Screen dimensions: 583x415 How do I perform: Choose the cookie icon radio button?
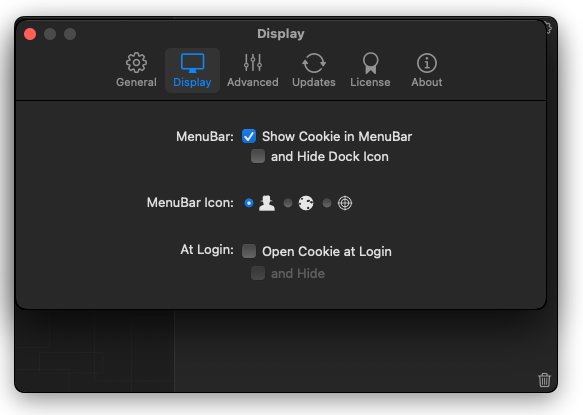pos(288,203)
